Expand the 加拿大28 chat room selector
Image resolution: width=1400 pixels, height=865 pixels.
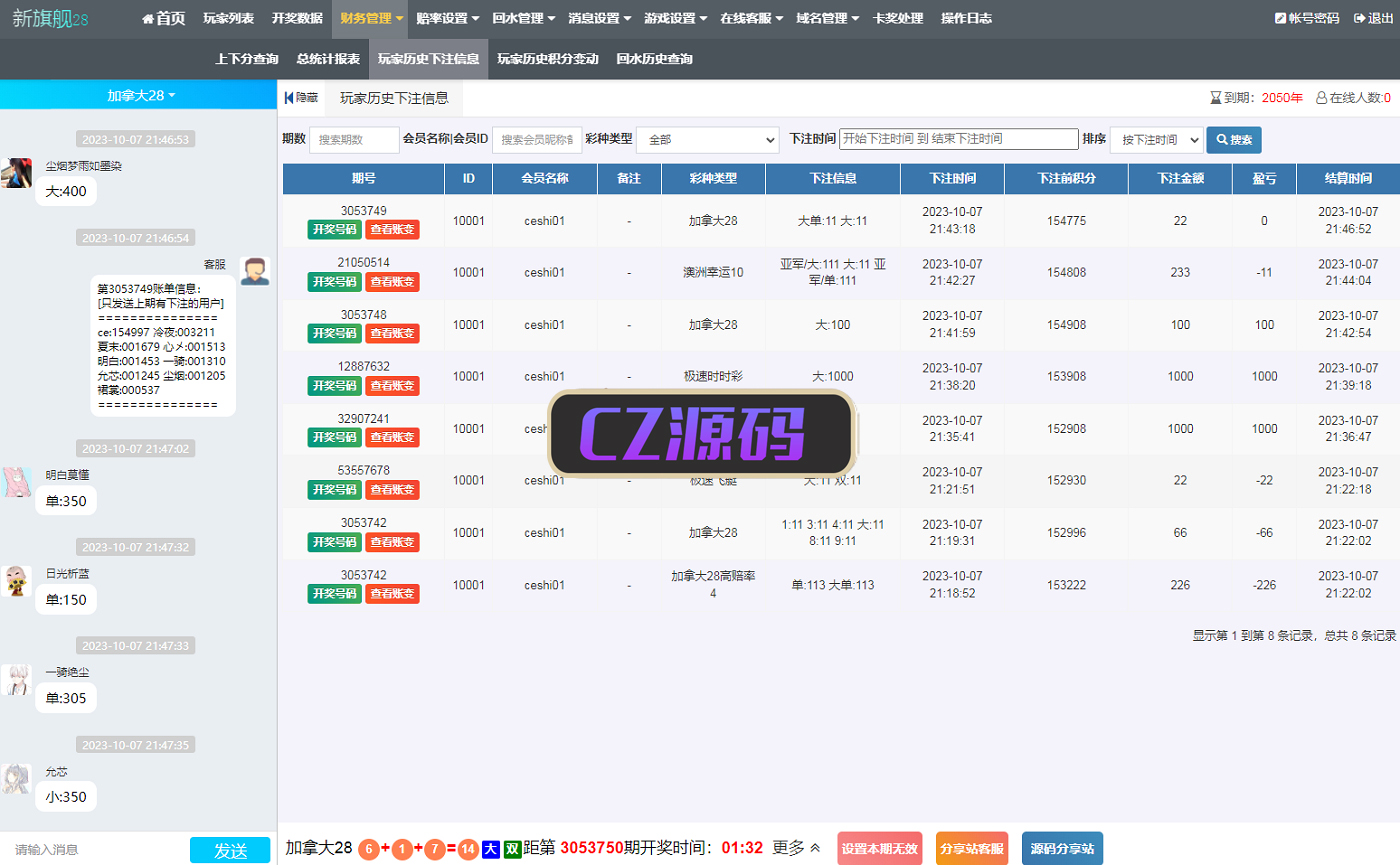click(x=140, y=95)
